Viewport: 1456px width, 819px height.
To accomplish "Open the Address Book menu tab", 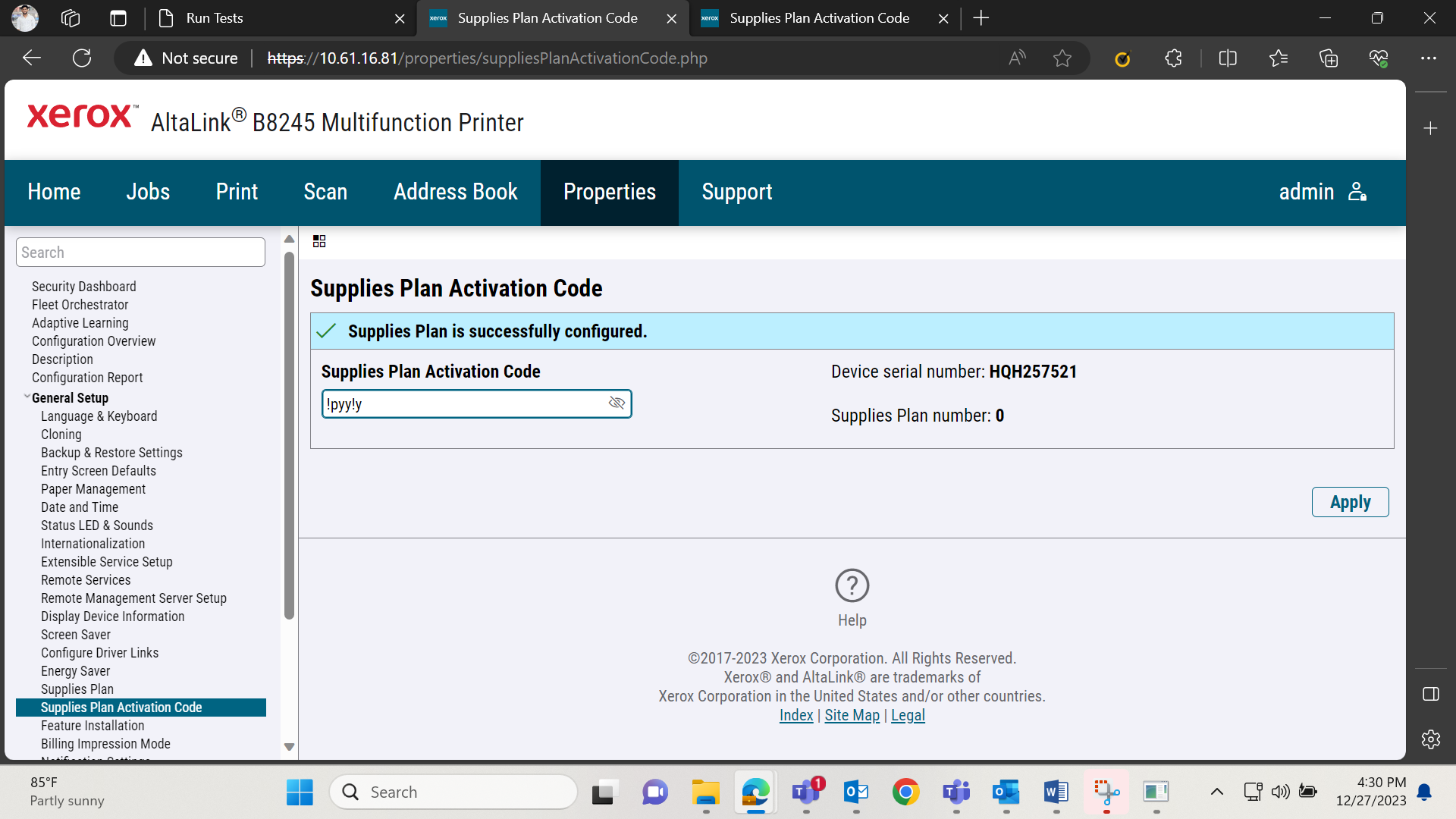I will point(456,192).
